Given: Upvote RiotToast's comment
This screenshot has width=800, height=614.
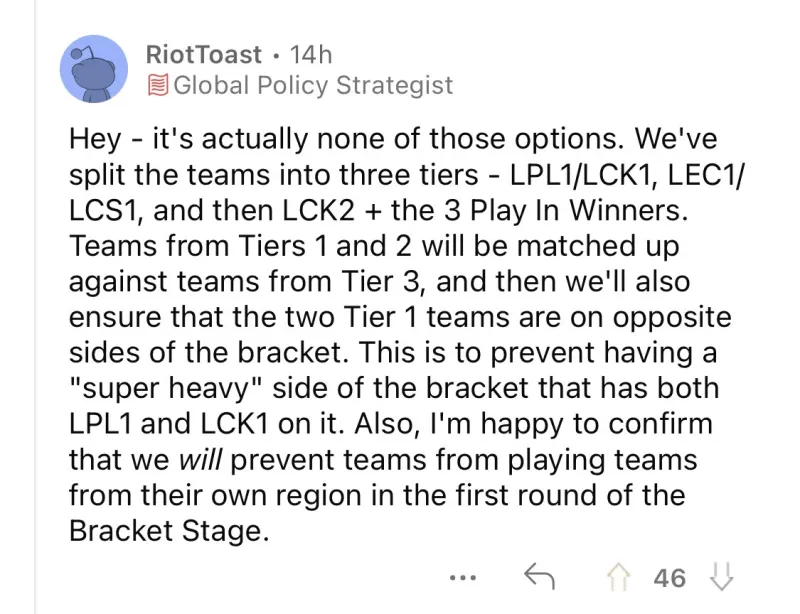Looking at the screenshot, I should [x=618, y=578].
